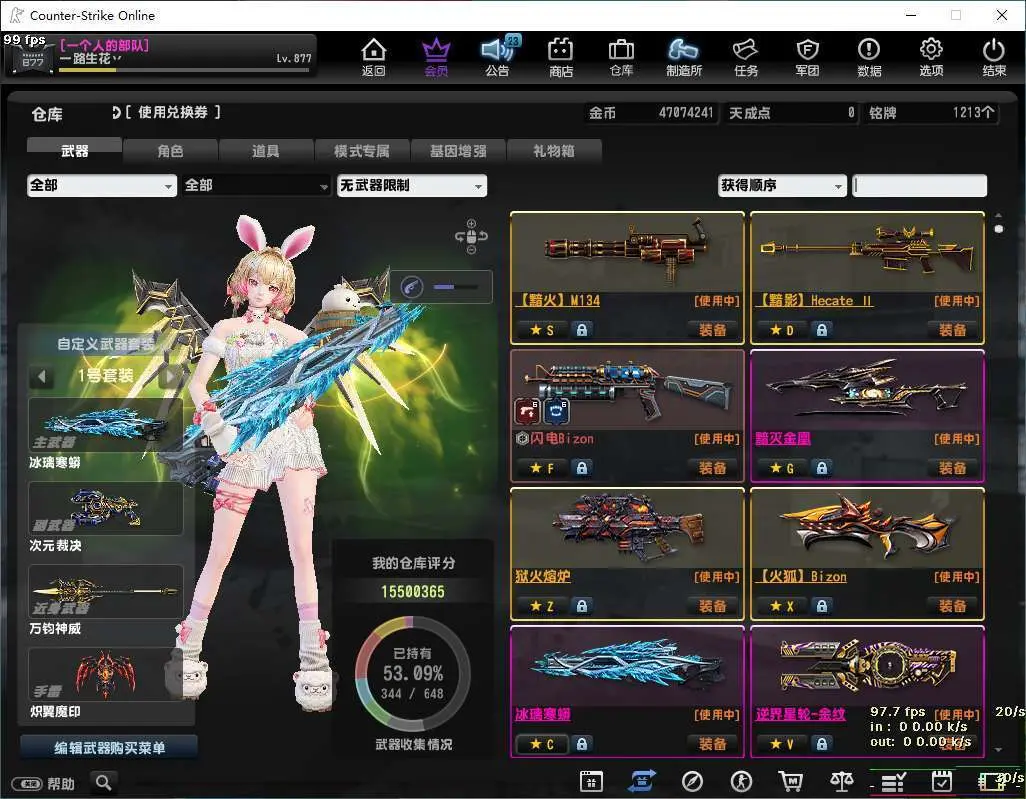Click the running figure icon

(x=741, y=781)
